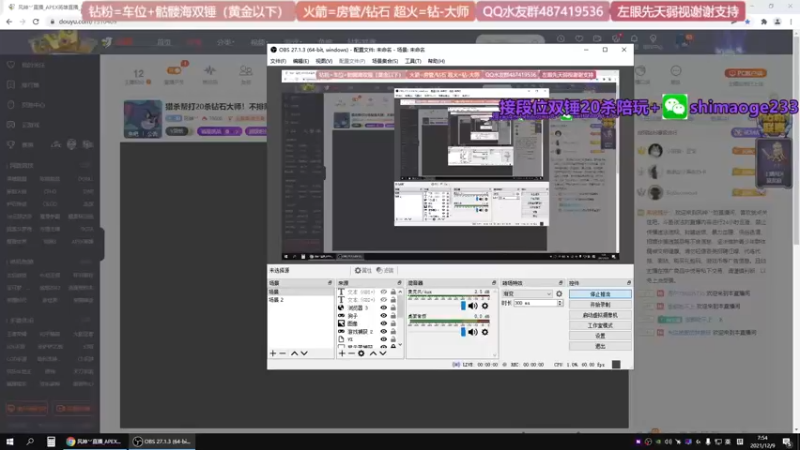Undock the Scene Transitions panel via its float icon
The height and width of the screenshot is (450, 800).
click(x=560, y=283)
